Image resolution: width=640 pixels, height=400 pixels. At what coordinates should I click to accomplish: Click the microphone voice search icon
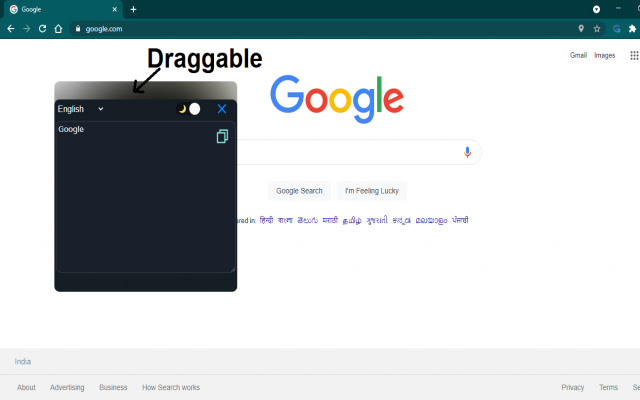pyautogui.click(x=467, y=152)
